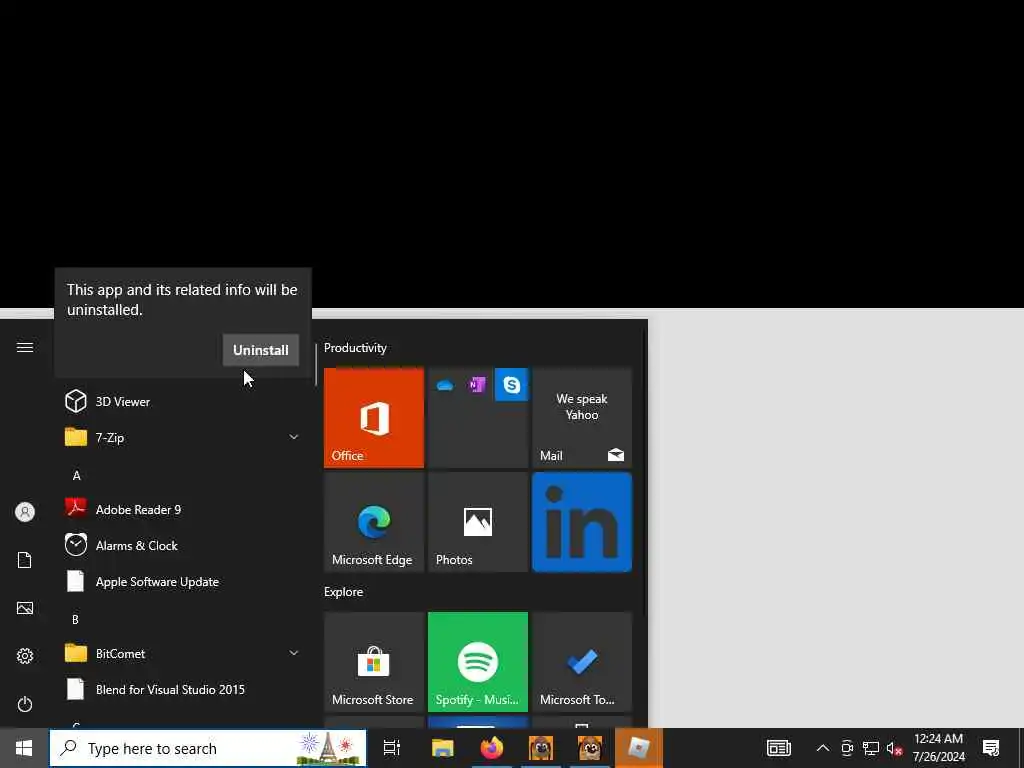Click the taskbar search box

tap(208, 748)
